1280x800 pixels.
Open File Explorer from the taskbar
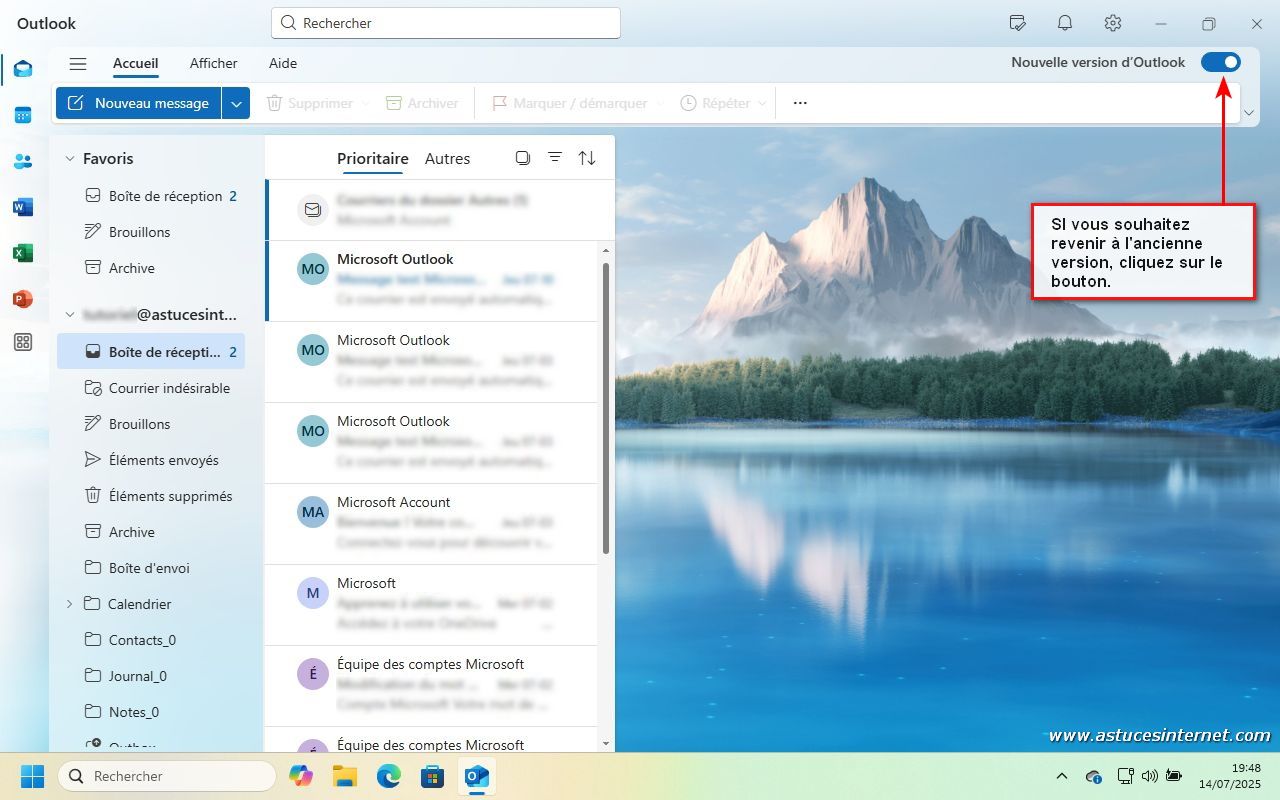pos(345,776)
